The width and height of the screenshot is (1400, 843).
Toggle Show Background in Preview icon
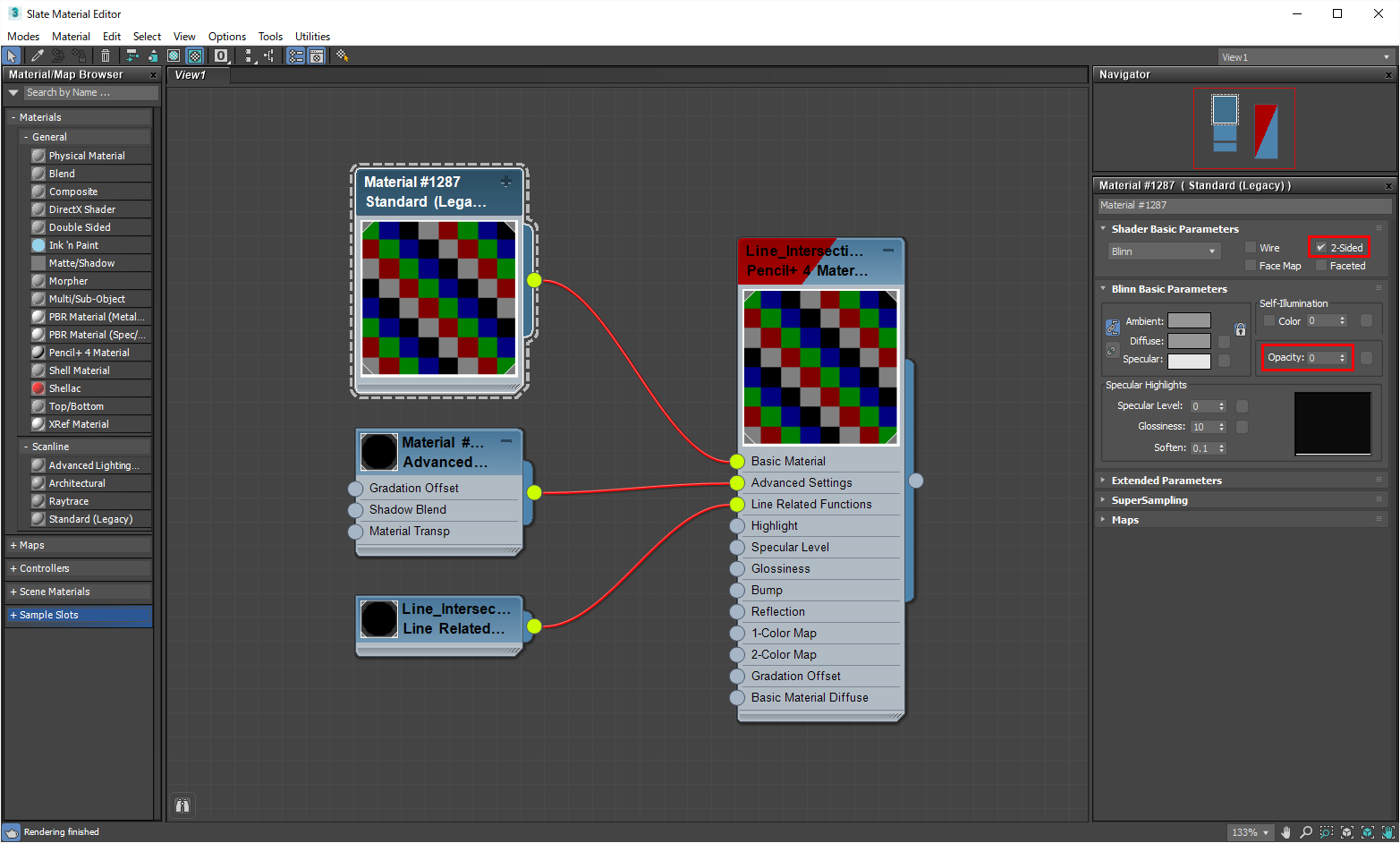[194, 55]
